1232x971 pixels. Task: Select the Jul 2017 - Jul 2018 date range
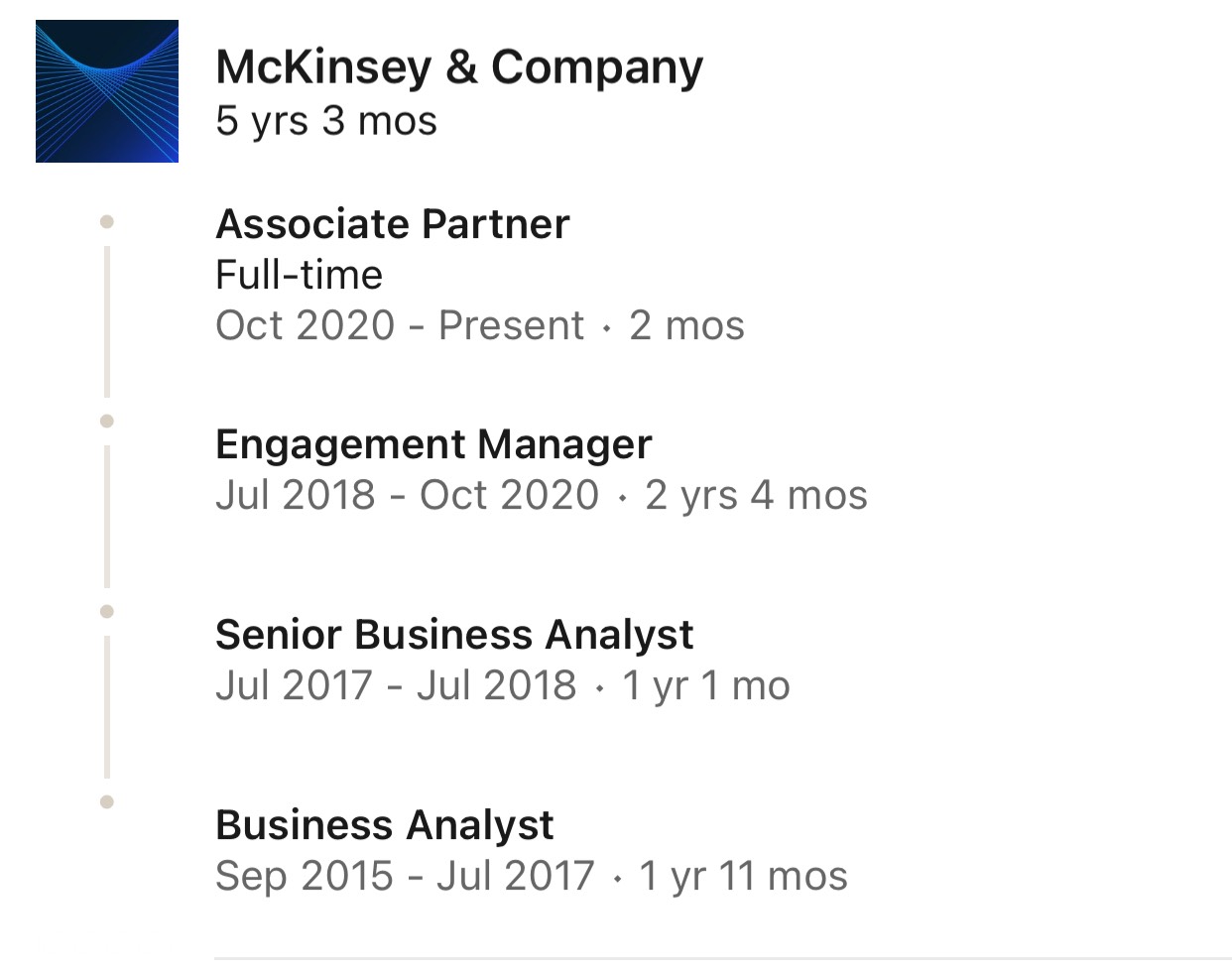point(396,685)
